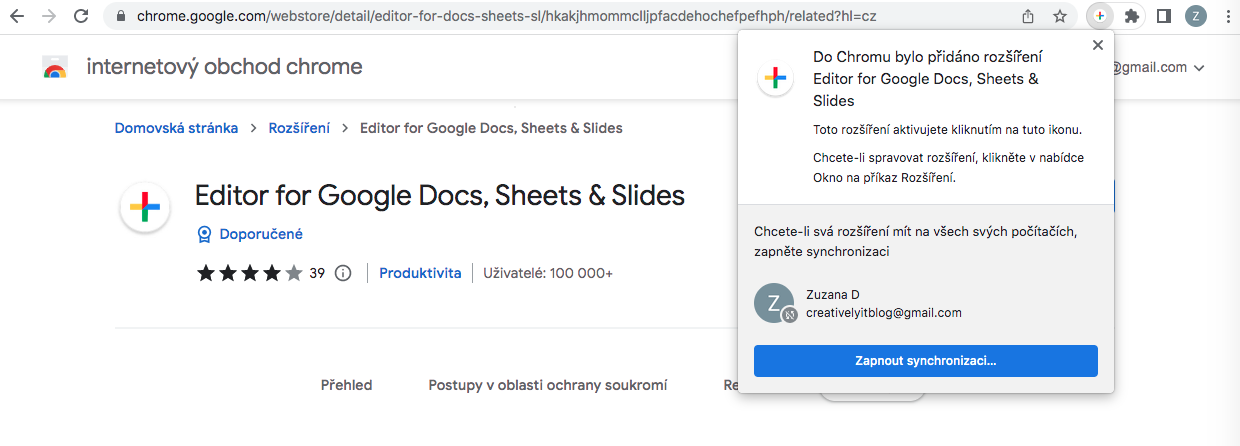Bookmark this page with the star icon
Screen dimensions: 1240x446
[x=1060, y=17]
